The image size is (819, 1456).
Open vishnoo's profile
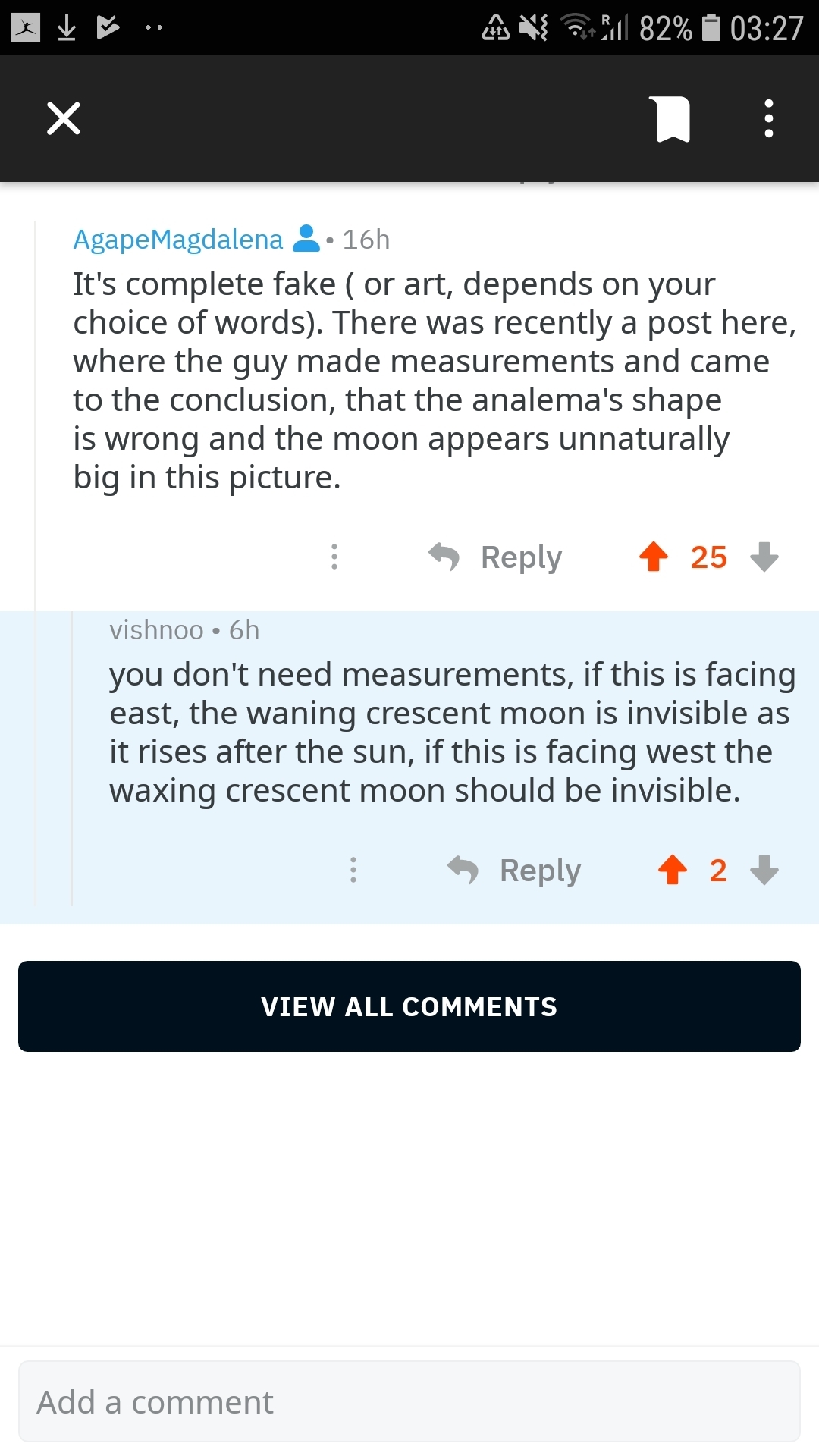click(x=156, y=630)
